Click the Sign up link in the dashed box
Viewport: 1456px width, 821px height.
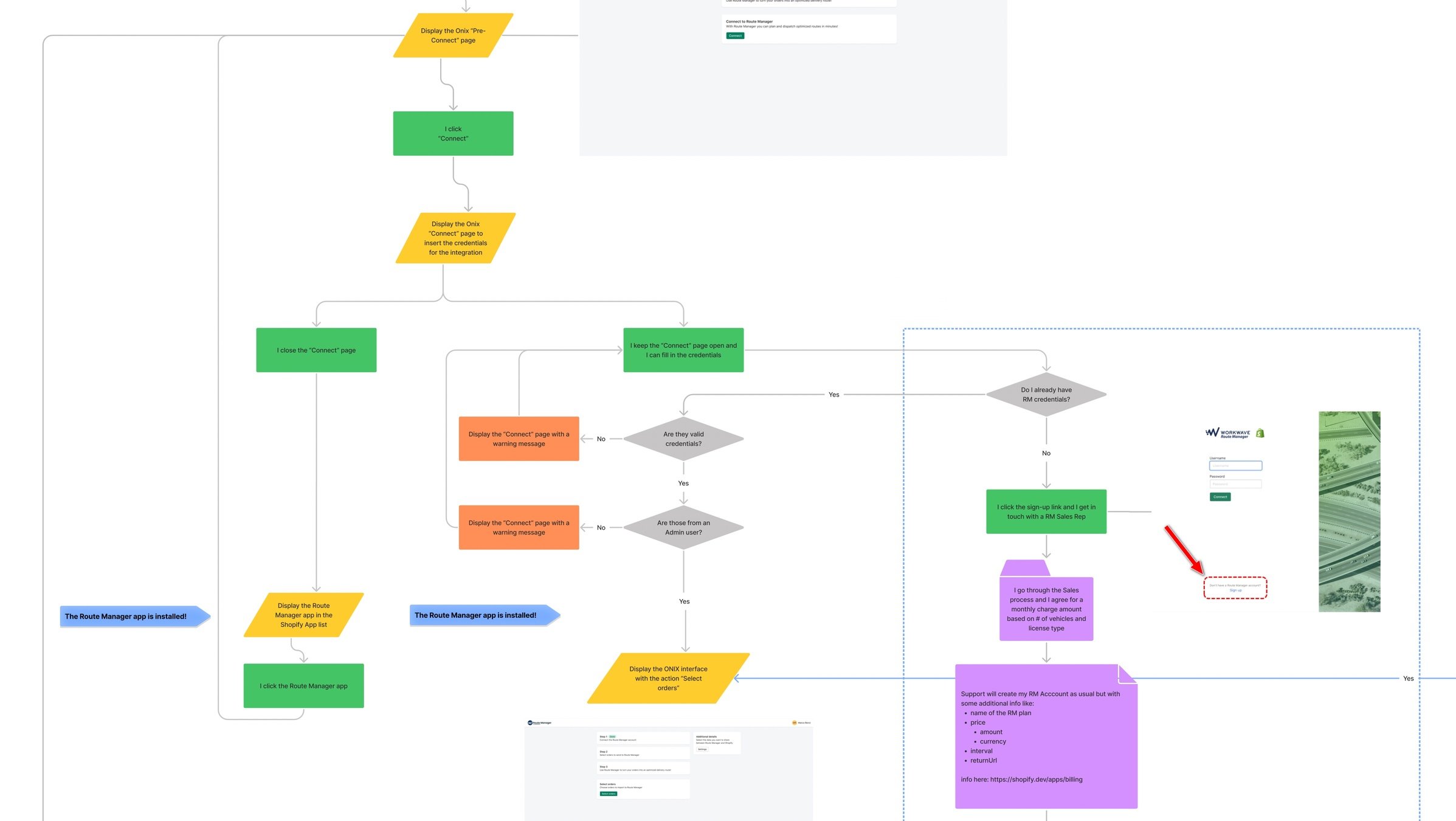coord(1235,591)
